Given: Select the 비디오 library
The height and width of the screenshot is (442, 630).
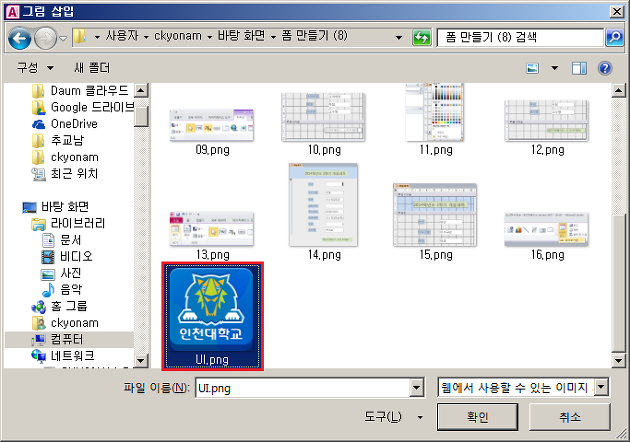Looking at the screenshot, I should pos(67,256).
